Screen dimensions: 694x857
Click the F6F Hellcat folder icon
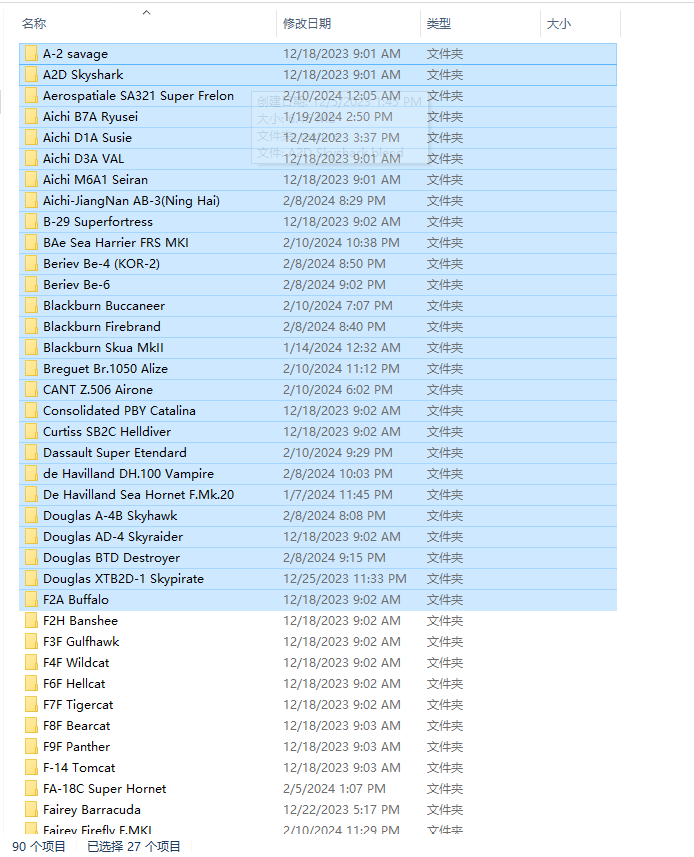pyautogui.click(x=31, y=684)
